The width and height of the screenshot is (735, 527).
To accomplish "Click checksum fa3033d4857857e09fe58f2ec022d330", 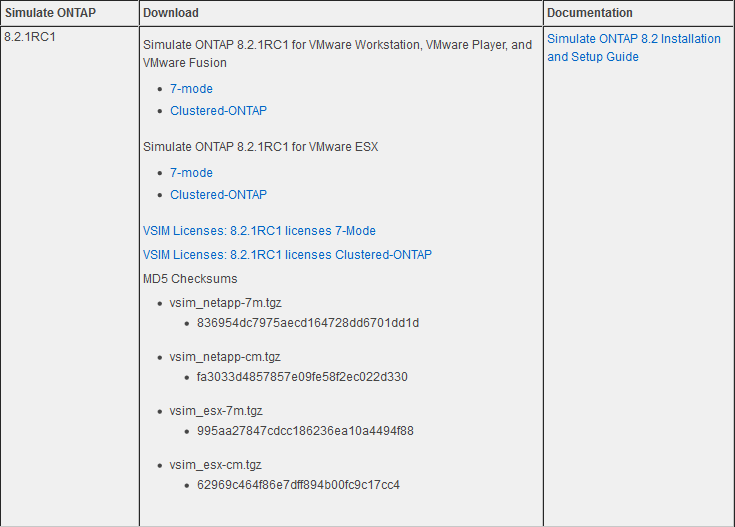I will pos(302,377).
